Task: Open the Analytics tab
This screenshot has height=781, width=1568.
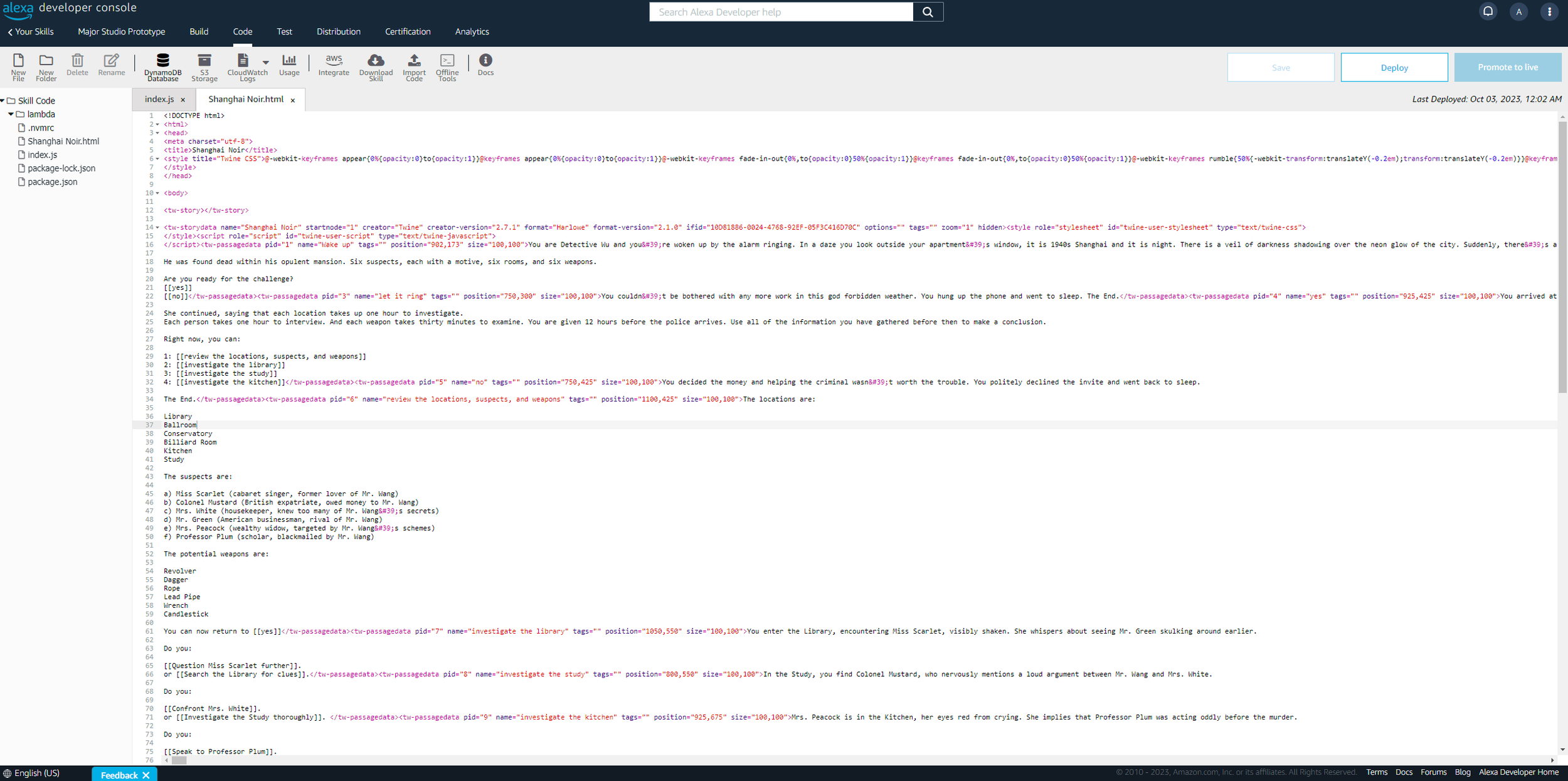Action: (472, 31)
